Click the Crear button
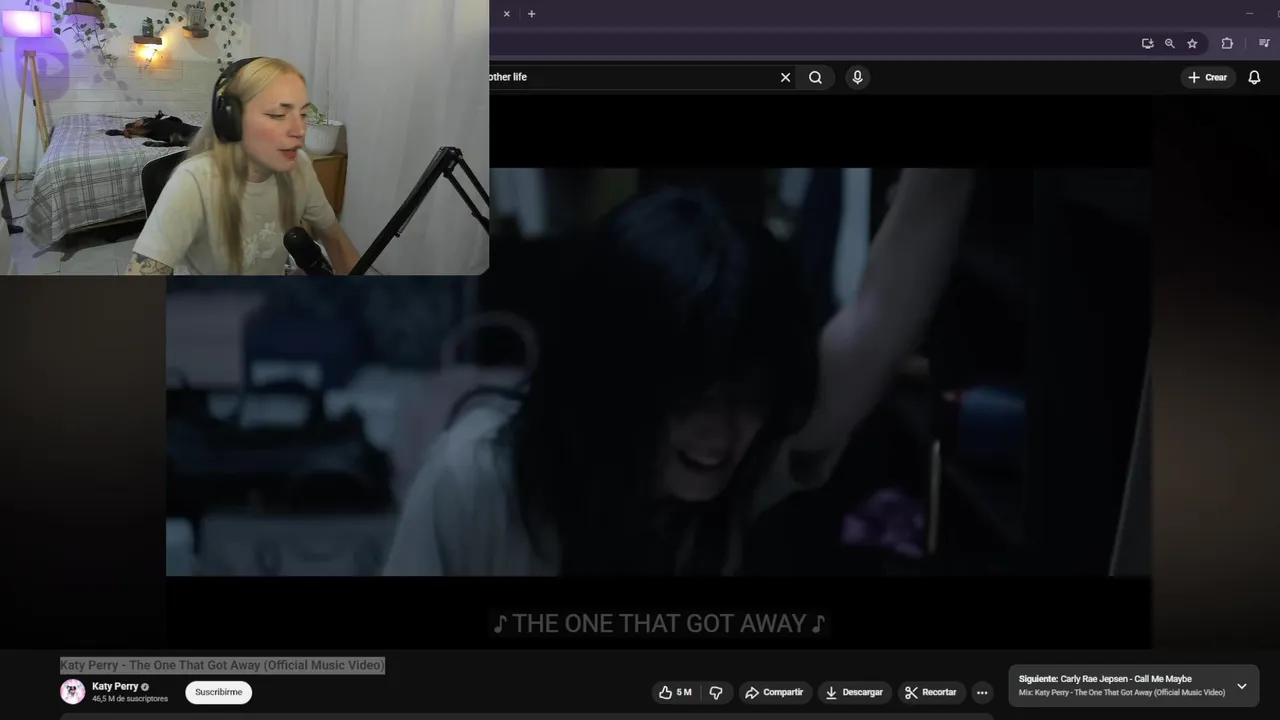Screen dimensions: 1280x720 1207,77
